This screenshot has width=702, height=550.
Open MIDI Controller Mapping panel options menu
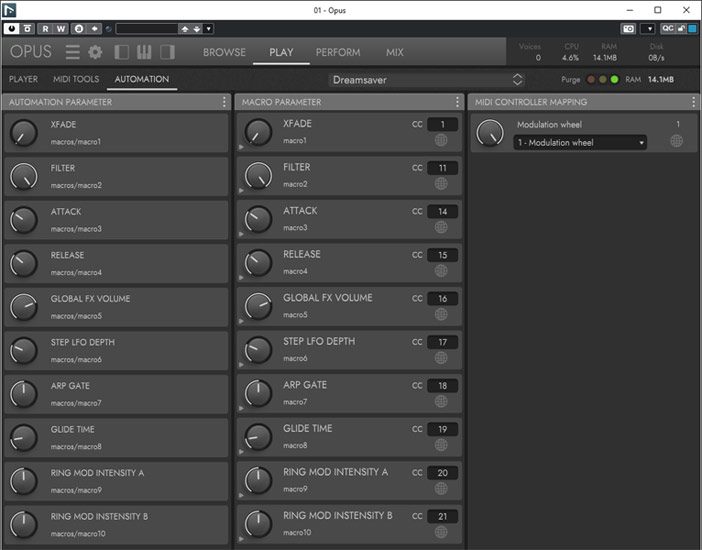click(x=693, y=102)
